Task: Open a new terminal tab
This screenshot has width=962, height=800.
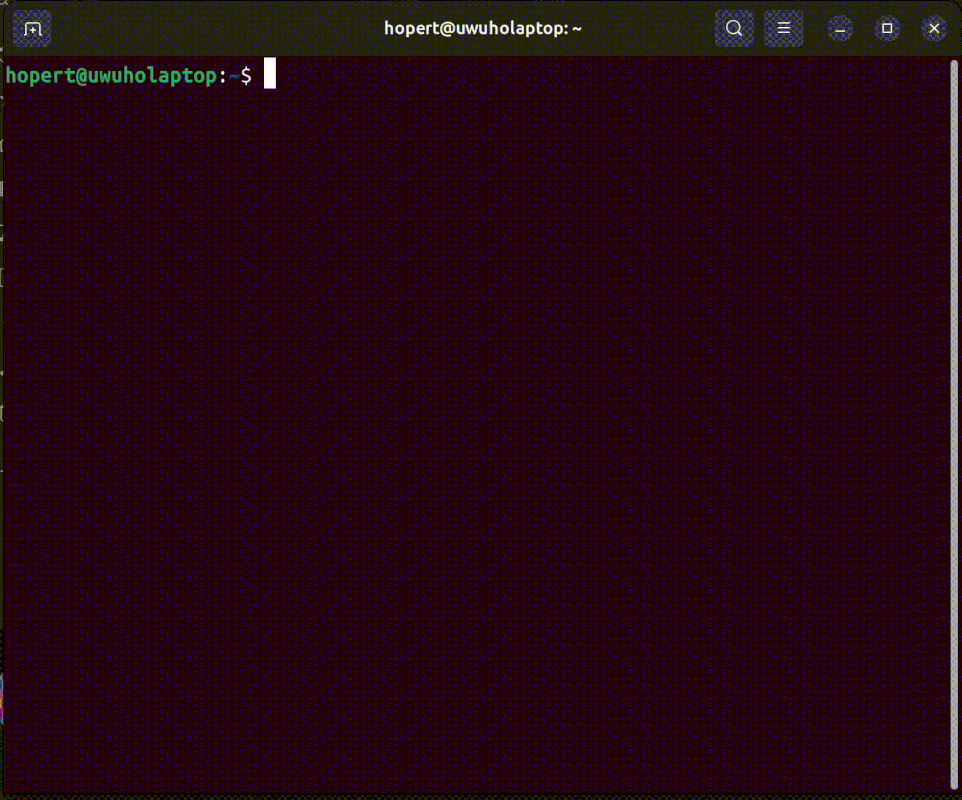Action: point(32,29)
